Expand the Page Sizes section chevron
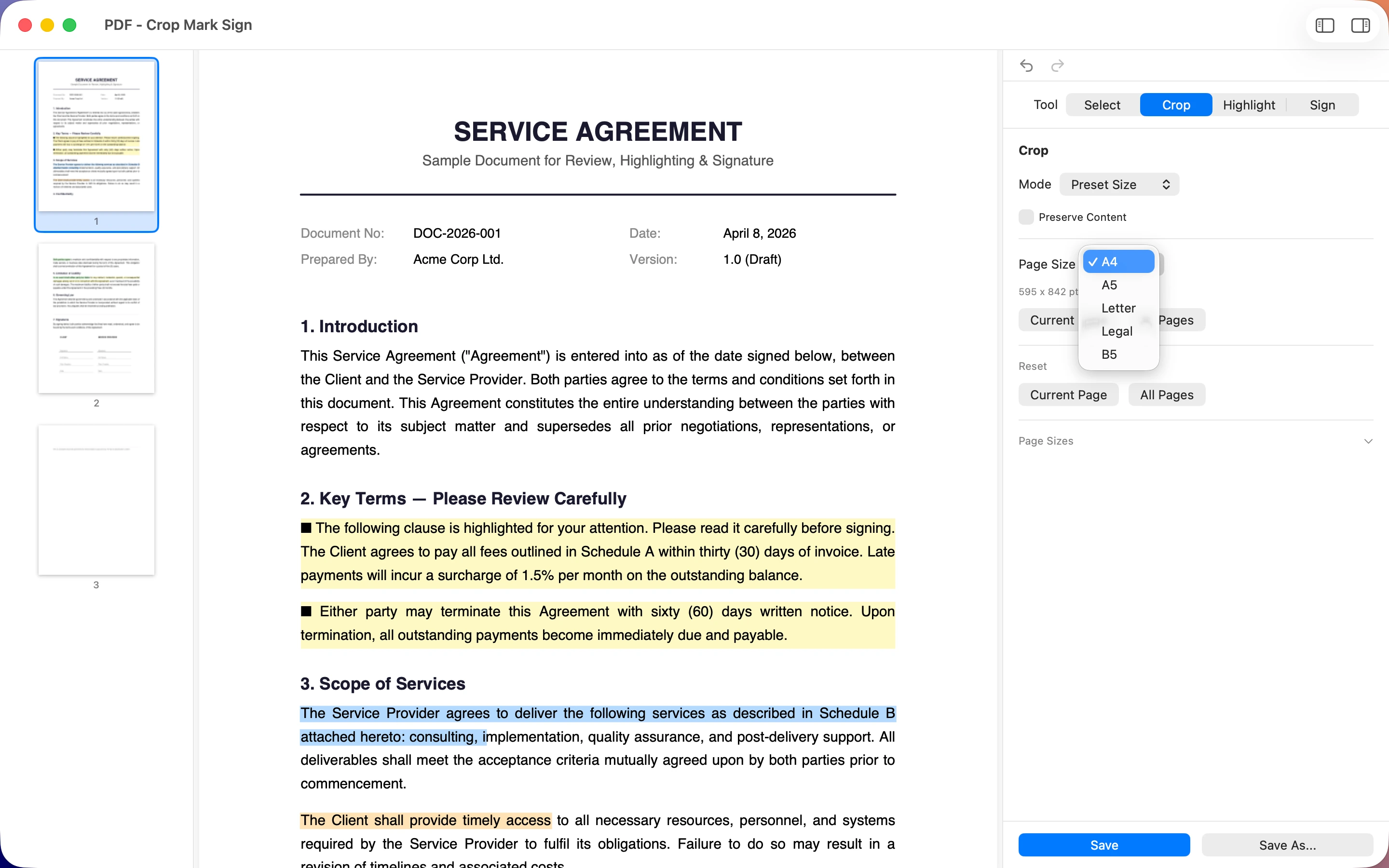The height and width of the screenshot is (868, 1389). [x=1368, y=441]
